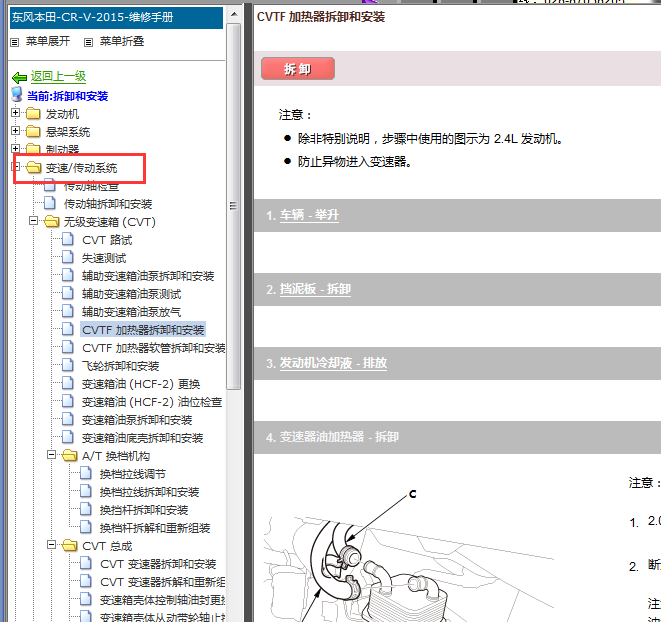Click the red 拆卸 button
This screenshot has height=622, width=661.
298,69
